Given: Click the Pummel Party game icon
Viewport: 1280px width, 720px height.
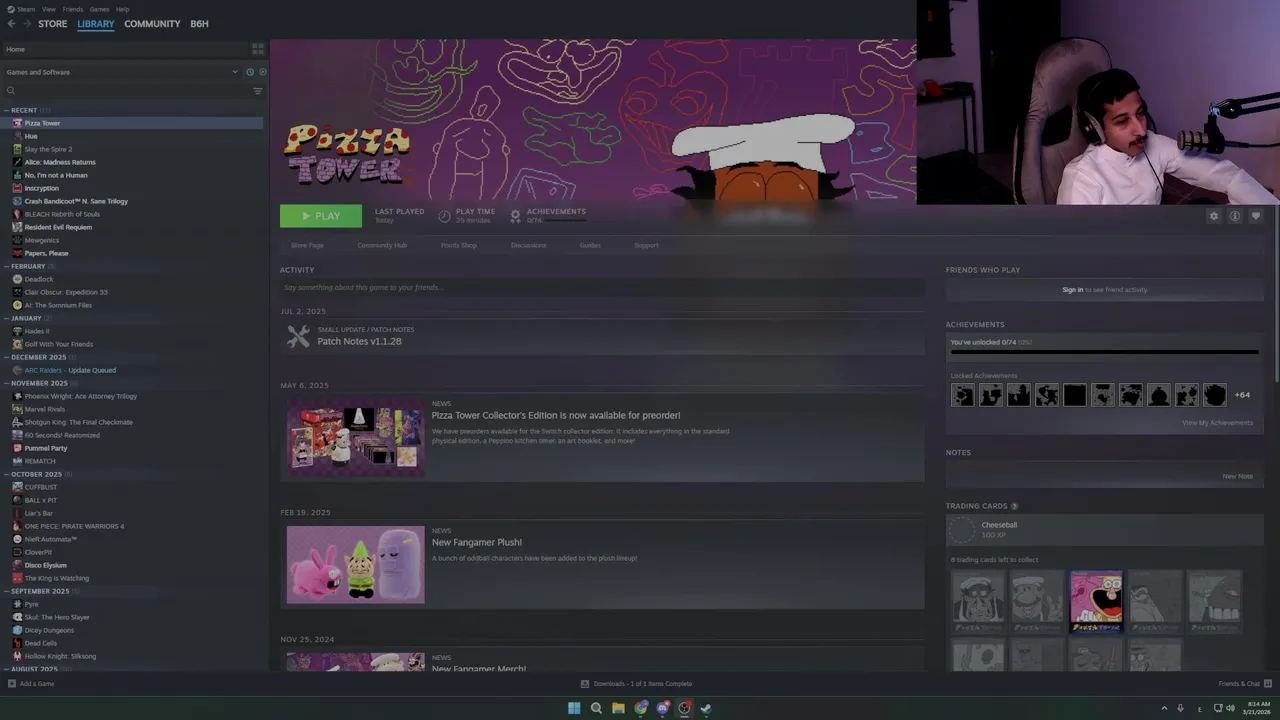Looking at the screenshot, I should pyautogui.click(x=17, y=448).
